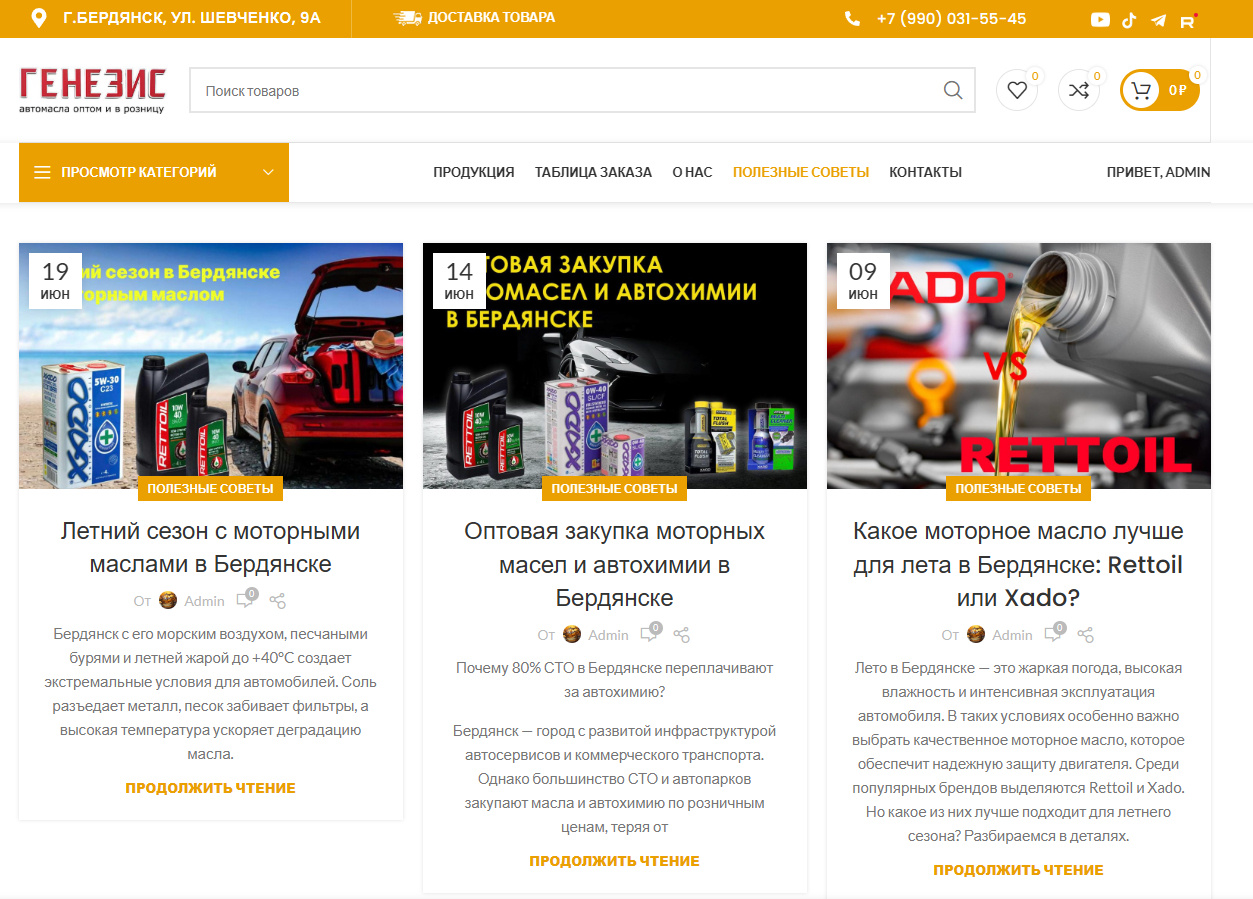Click Продолжить чтение for Rettoil или Xado post
The image size is (1253, 899).
pos(1019,870)
